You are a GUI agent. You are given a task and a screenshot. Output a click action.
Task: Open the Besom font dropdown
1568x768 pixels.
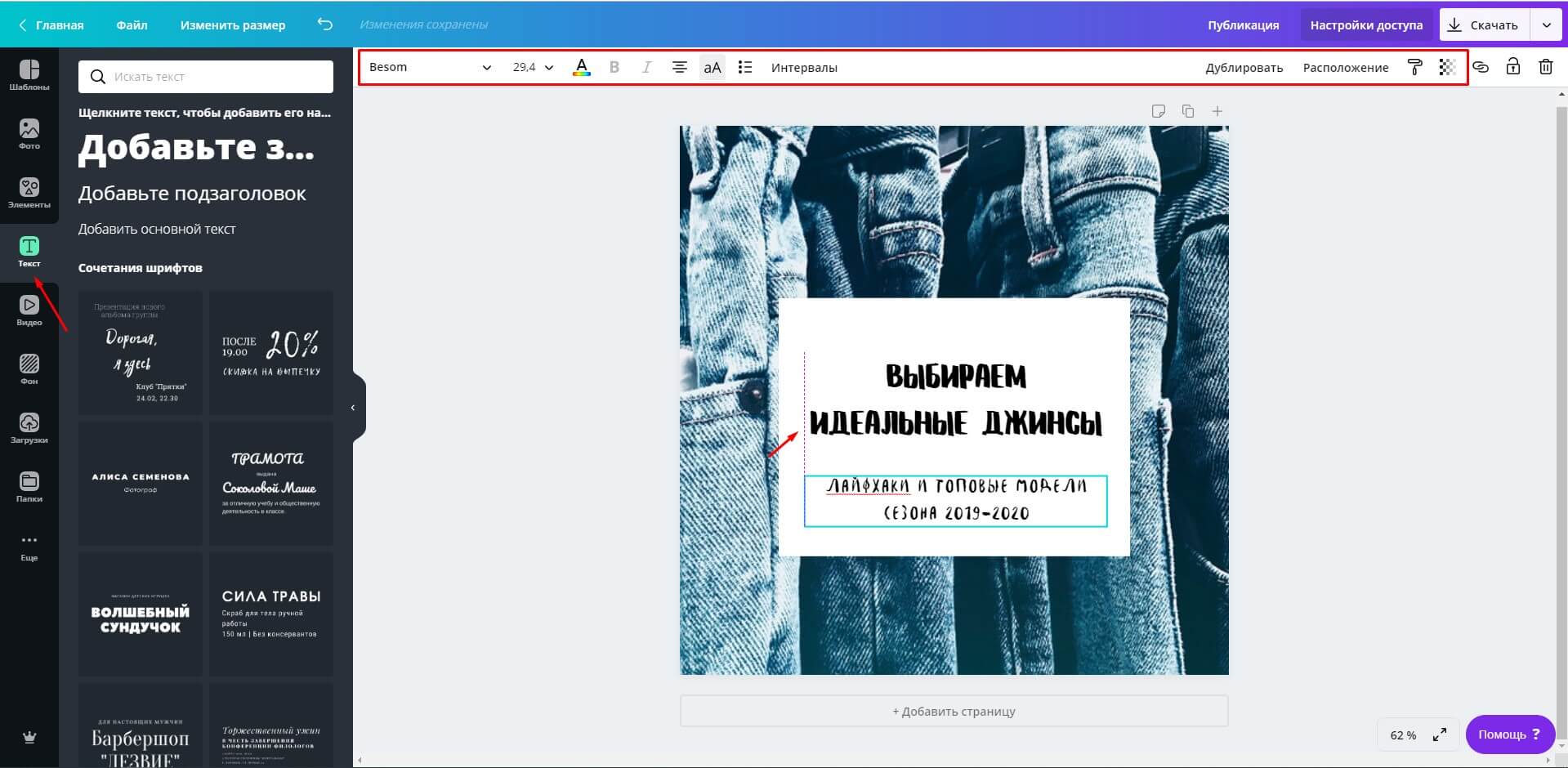tap(430, 67)
